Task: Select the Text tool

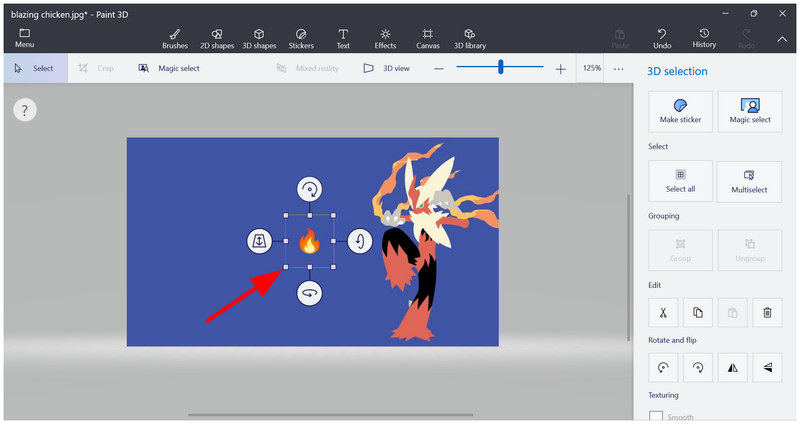Action: click(x=343, y=39)
